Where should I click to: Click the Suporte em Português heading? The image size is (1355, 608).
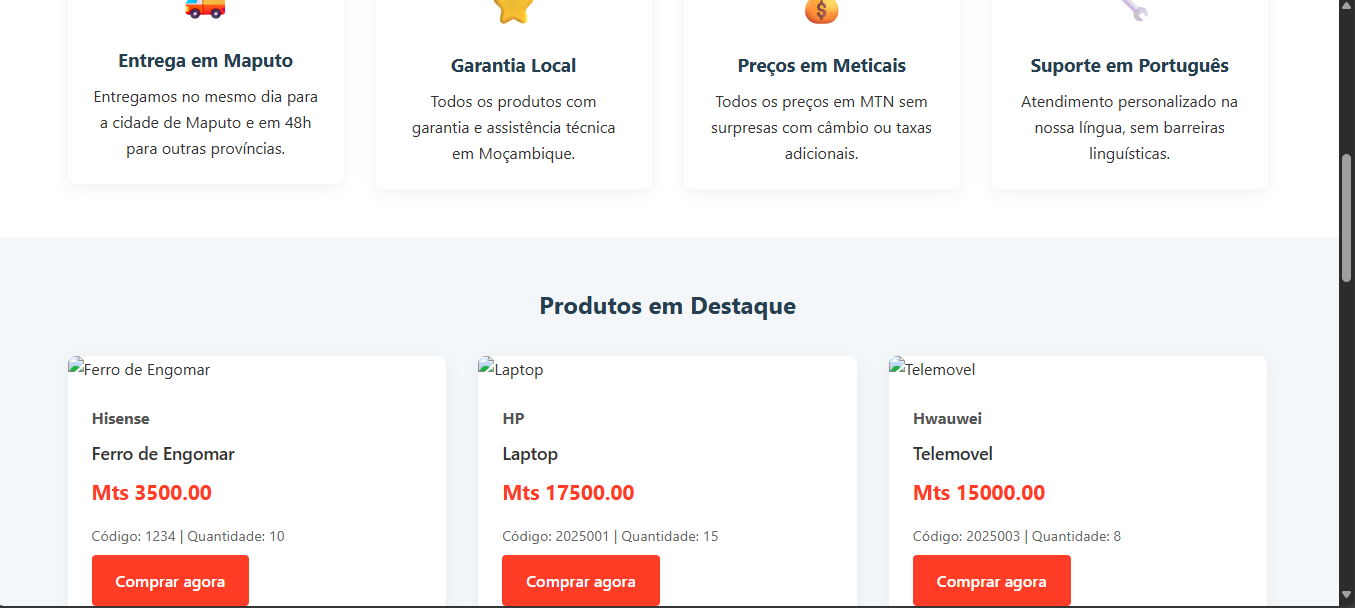[1129, 66]
